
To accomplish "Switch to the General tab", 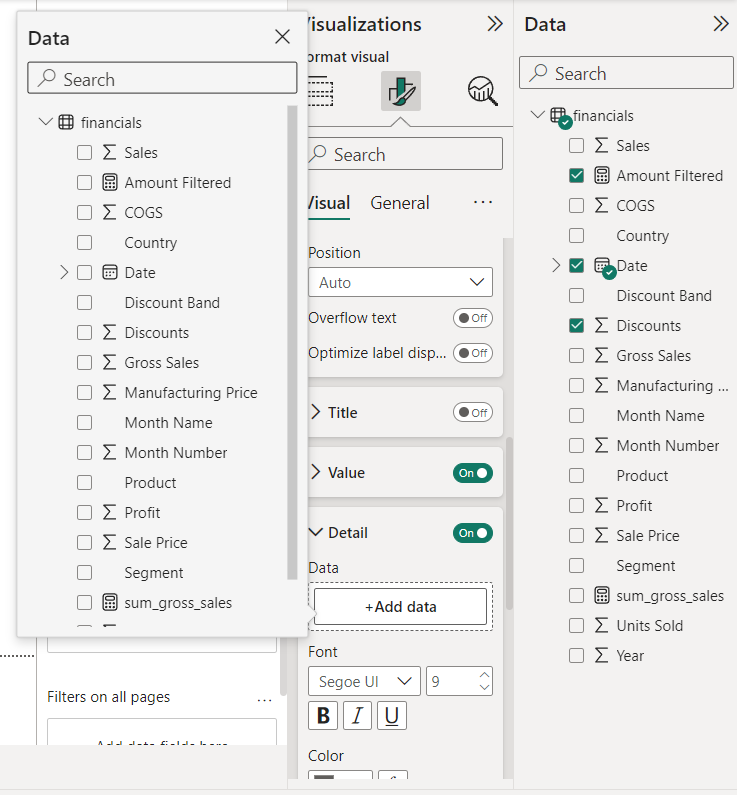I will point(400,203).
